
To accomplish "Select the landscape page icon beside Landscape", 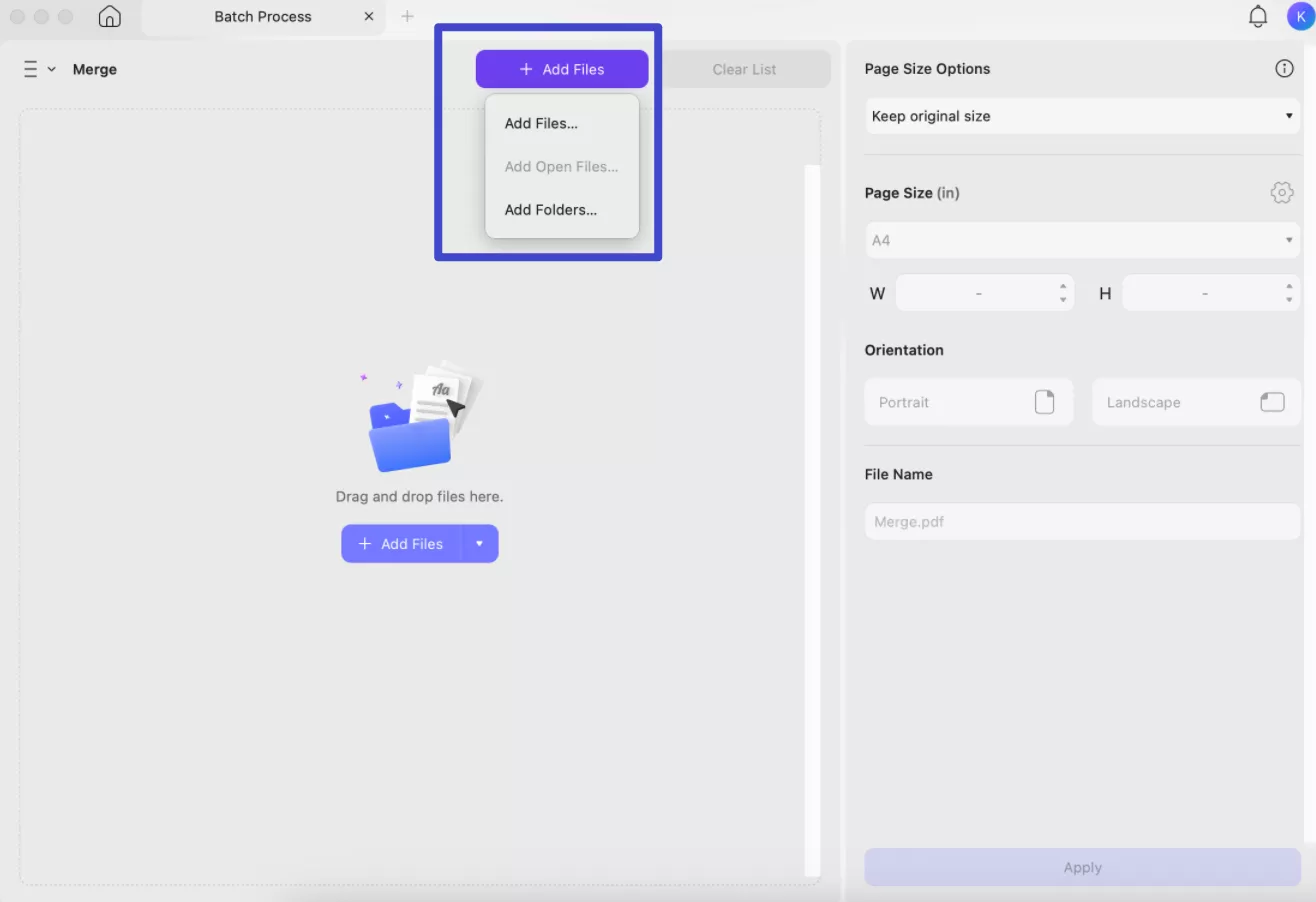I will click(1271, 401).
